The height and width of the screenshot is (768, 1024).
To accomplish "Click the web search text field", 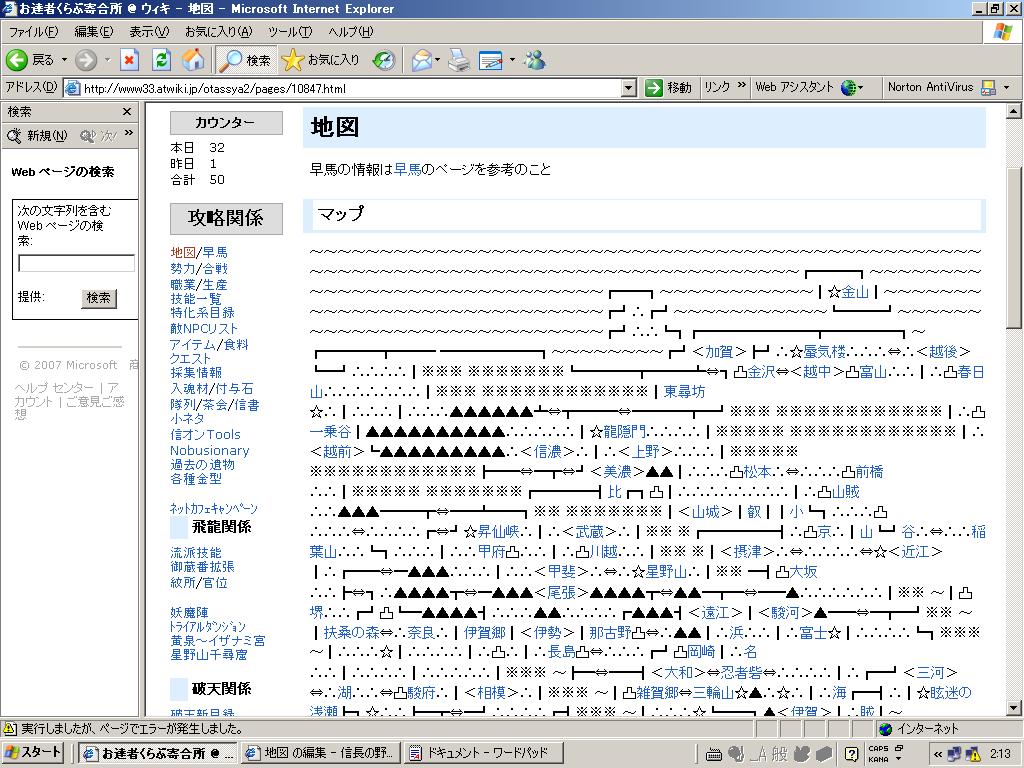I will point(76,264).
